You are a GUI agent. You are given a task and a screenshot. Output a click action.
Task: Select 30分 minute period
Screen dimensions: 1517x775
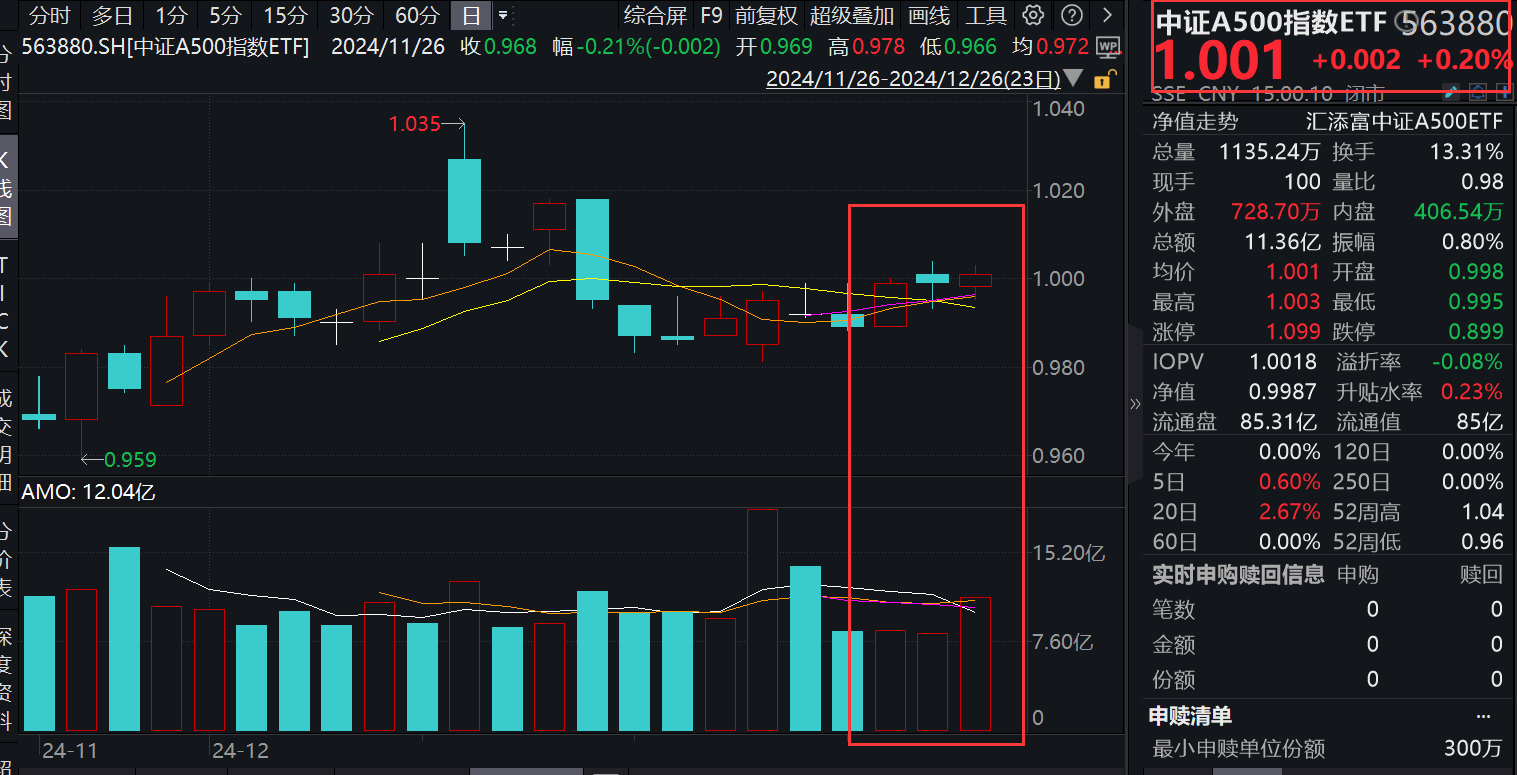click(351, 15)
